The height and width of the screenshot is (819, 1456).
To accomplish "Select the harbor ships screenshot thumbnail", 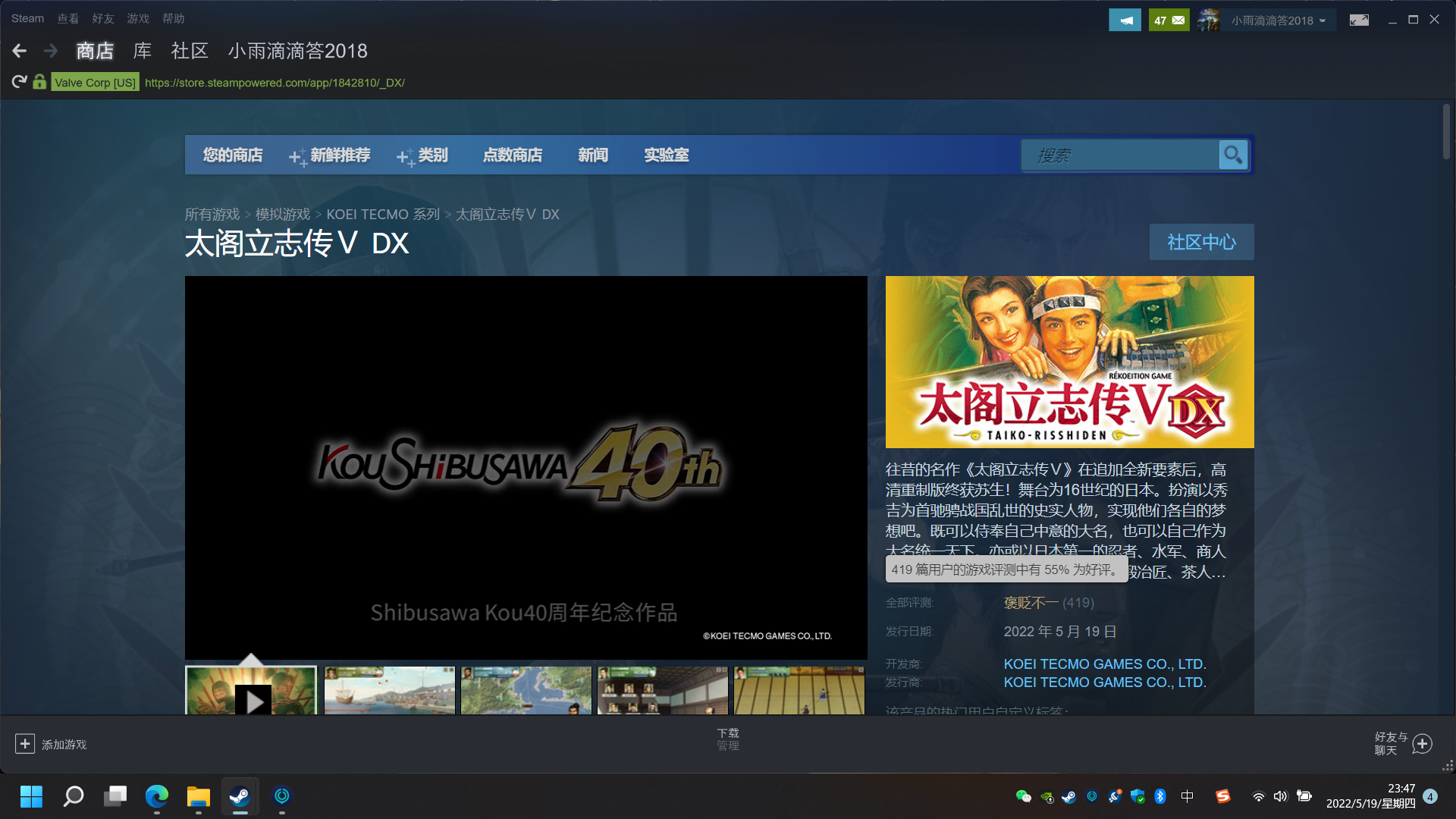I will tap(390, 691).
